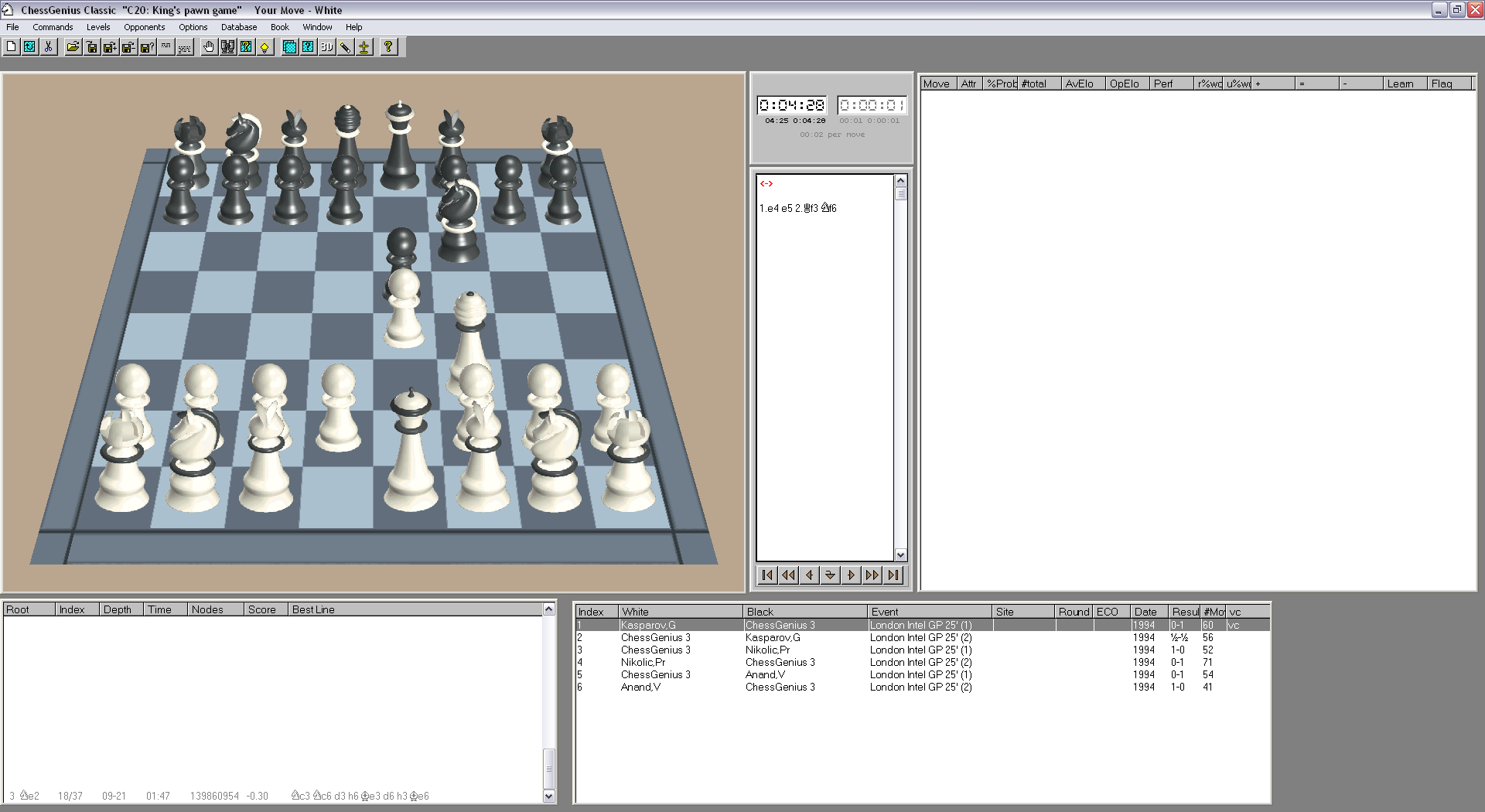Open the Database menu

coord(239,27)
